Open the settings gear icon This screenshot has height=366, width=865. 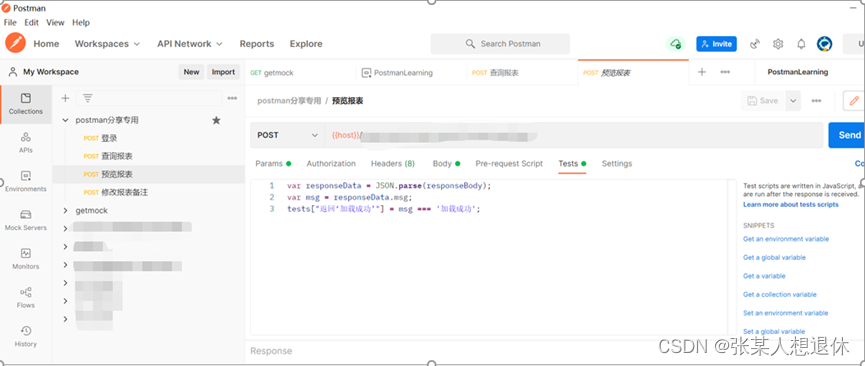pyautogui.click(x=778, y=44)
